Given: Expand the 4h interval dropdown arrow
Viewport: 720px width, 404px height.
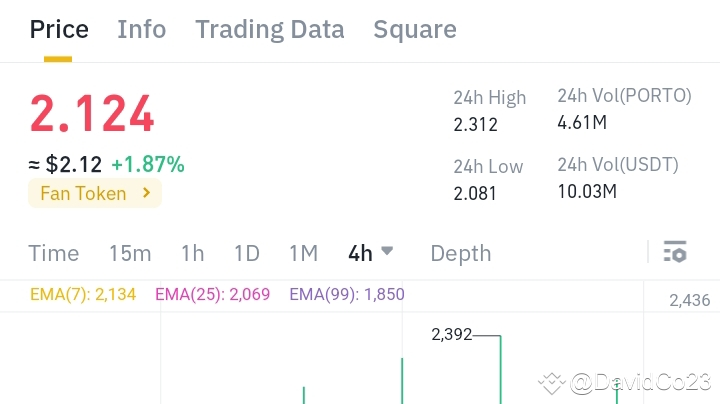Looking at the screenshot, I should point(387,251).
